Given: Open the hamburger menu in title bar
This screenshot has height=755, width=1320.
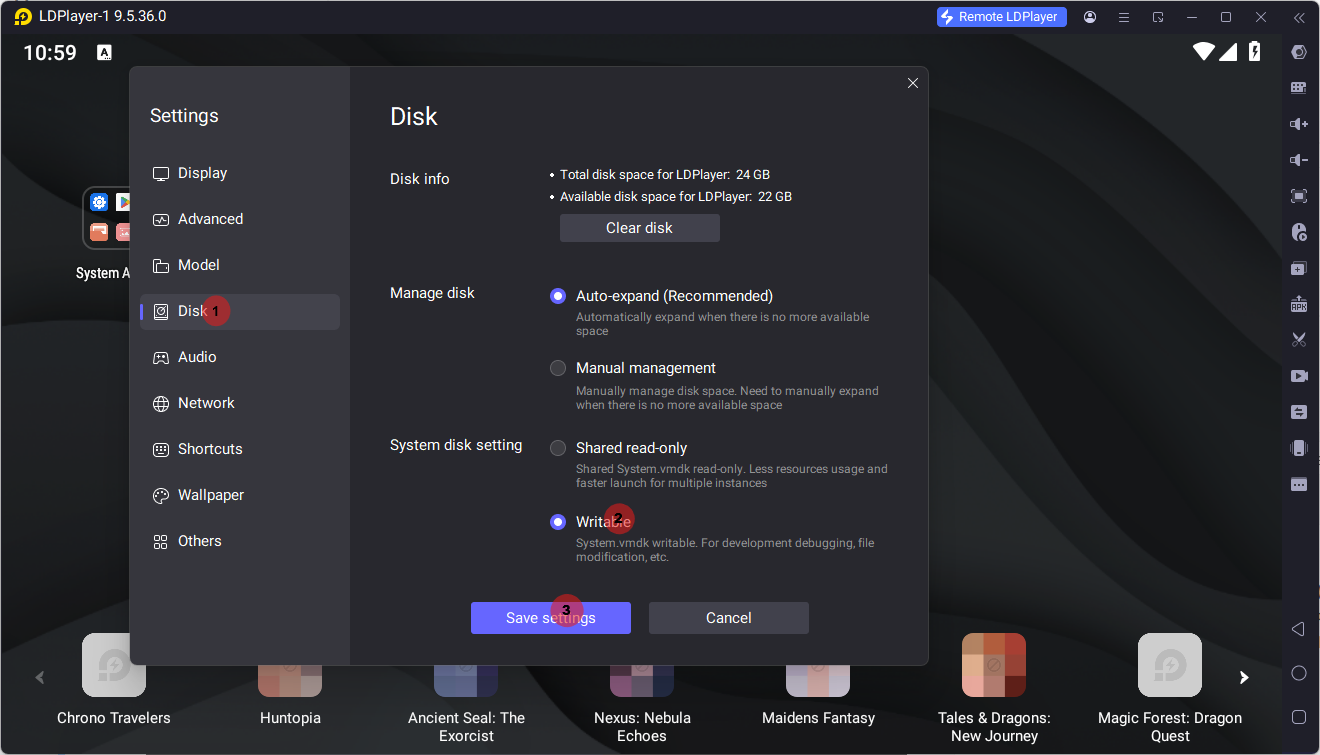Looking at the screenshot, I should point(1124,17).
